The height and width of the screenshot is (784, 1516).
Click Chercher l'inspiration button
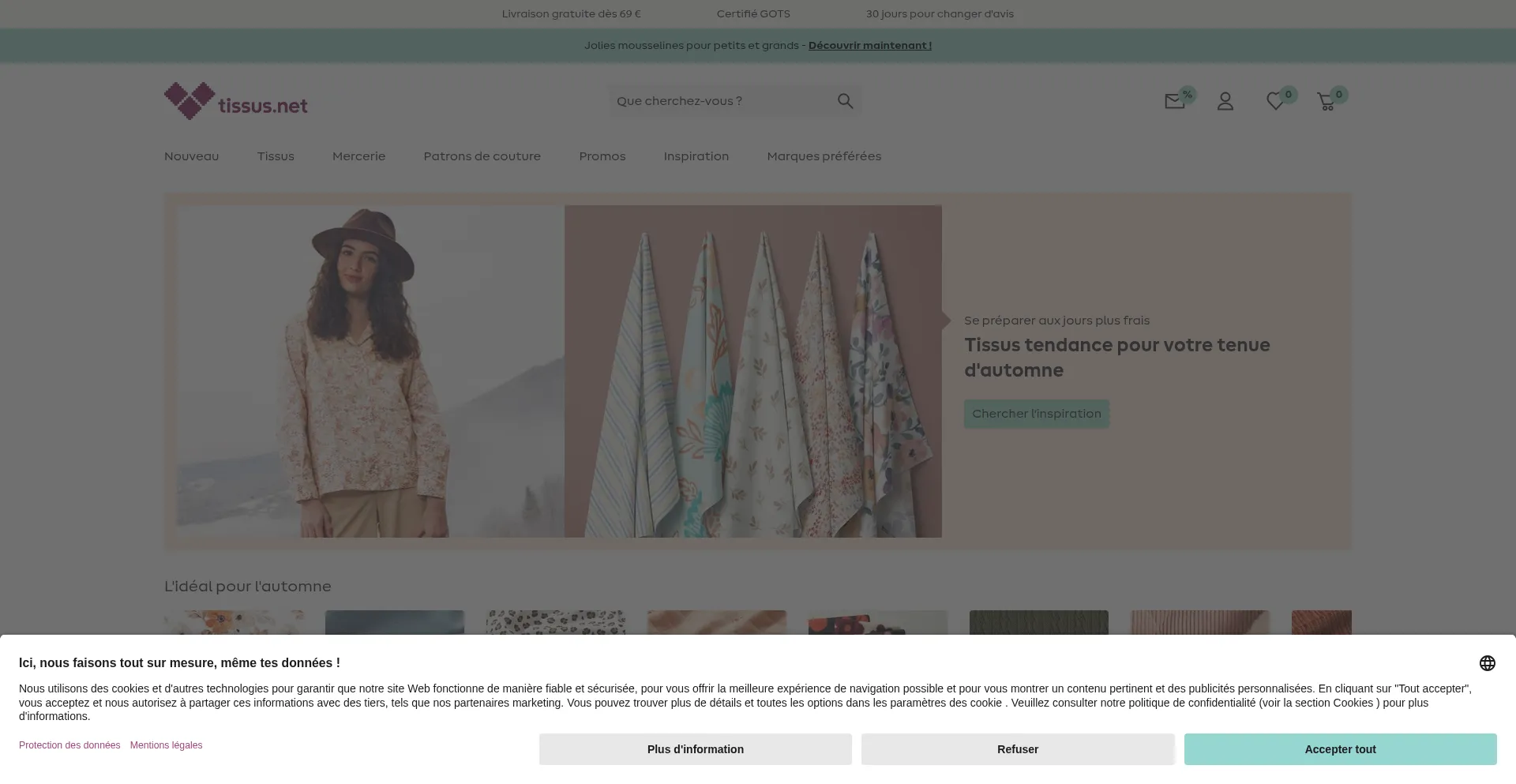pyautogui.click(x=1037, y=414)
